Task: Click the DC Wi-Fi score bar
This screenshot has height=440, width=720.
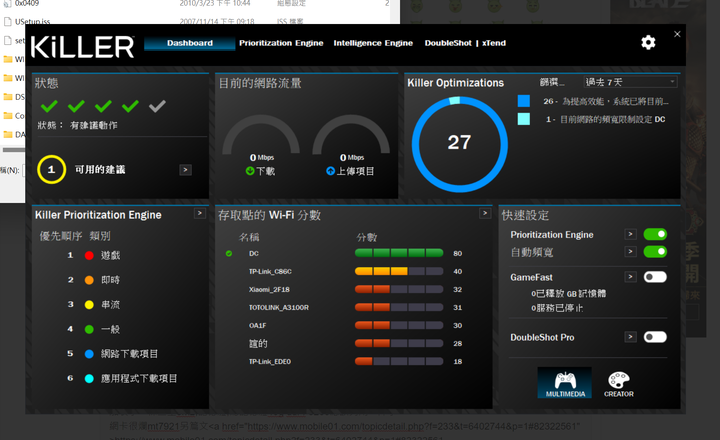Action: [x=399, y=253]
